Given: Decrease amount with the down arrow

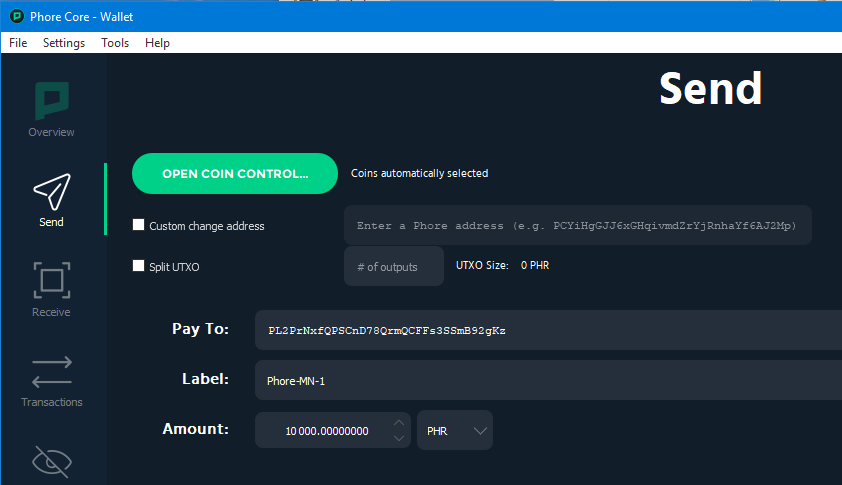Looking at the screenshot, I should pyautogui.click(x=399, y=438).
